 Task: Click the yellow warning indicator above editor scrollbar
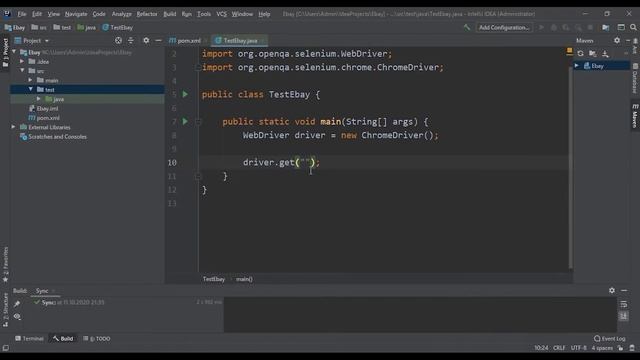tap(569, 51)
